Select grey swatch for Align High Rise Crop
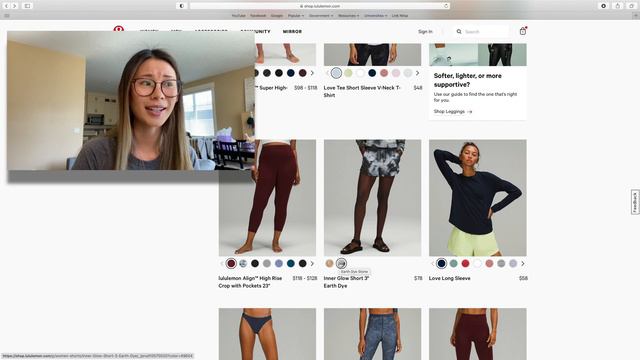This screenshot has height=360, width=640. click(267, 264)
